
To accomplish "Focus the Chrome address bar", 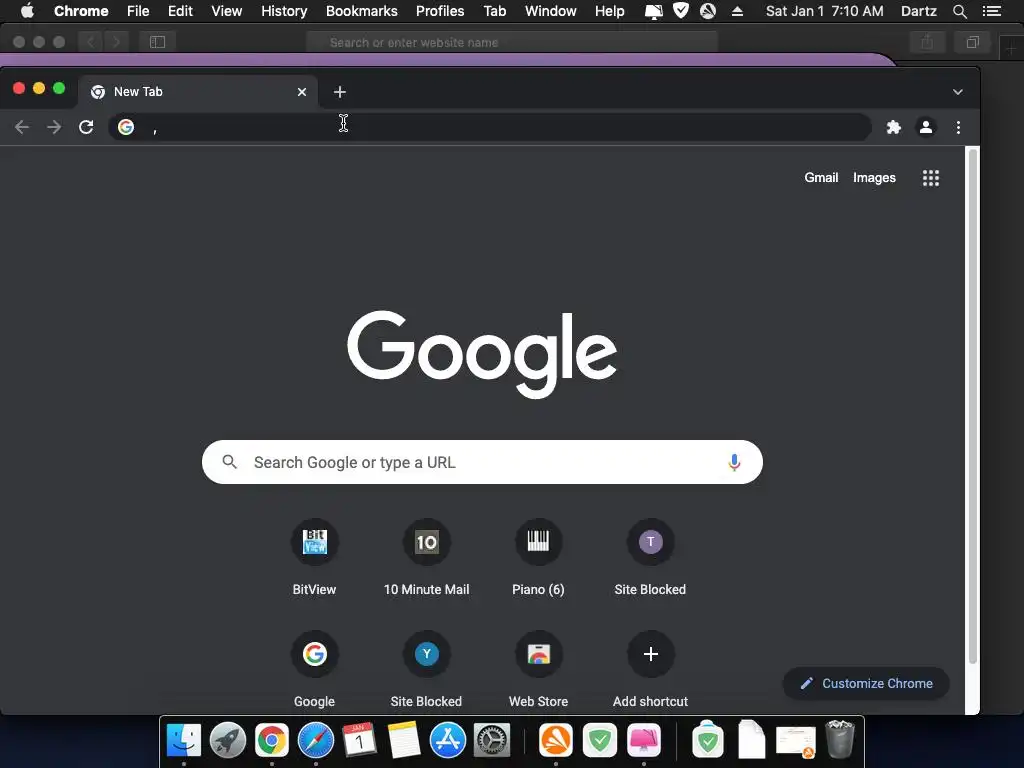I will pyautogui.click(x=490, y=127).
